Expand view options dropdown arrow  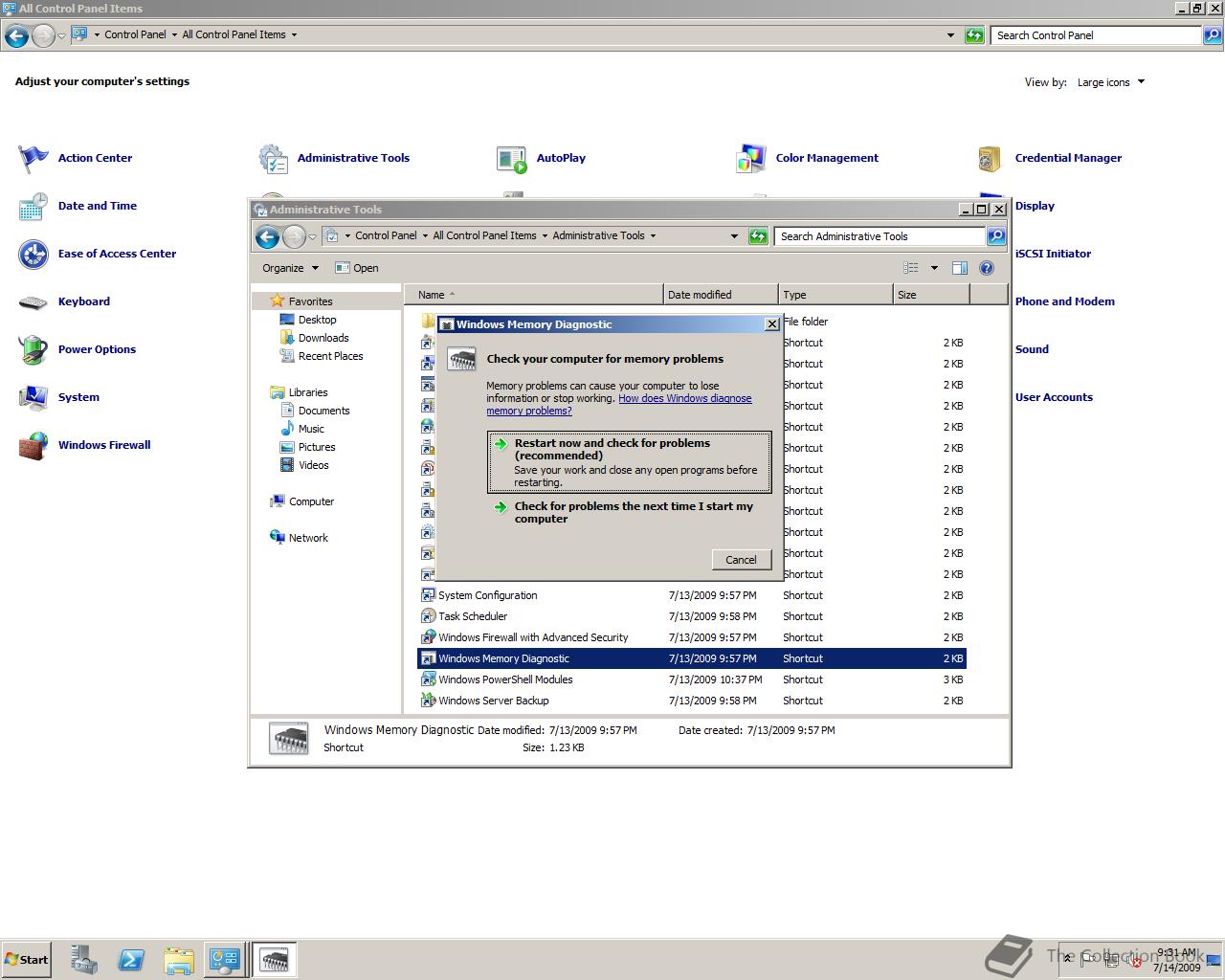934,268
